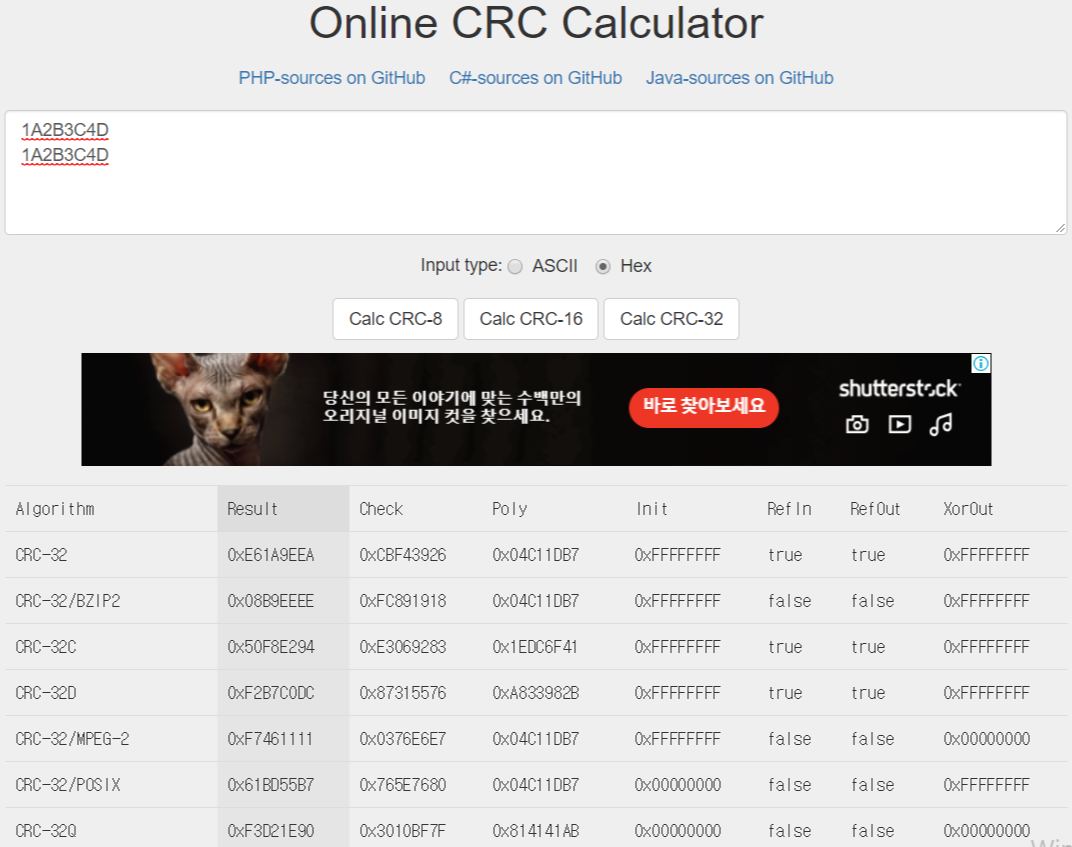The image size is (1072, 847).
Task: Click the CRC-32/POSIX algorithm name
Action: point(68,785)
